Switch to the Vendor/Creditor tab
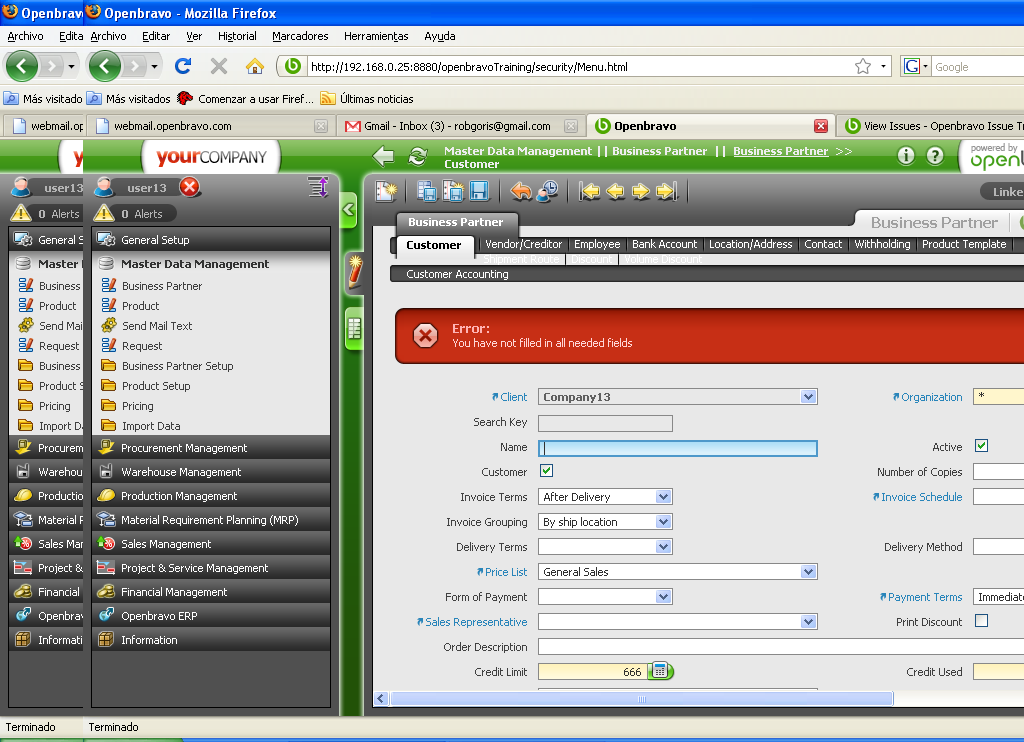 [523, 244]
